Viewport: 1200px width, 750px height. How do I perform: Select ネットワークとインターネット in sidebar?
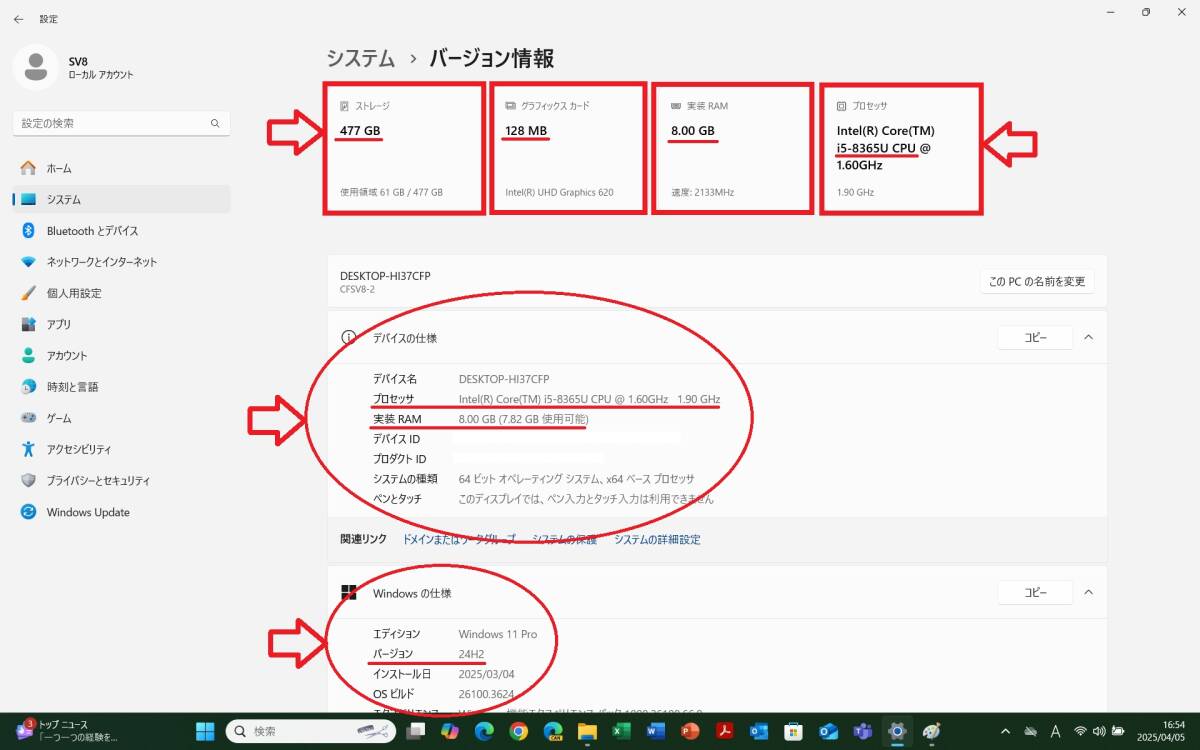tap(101, 262)
